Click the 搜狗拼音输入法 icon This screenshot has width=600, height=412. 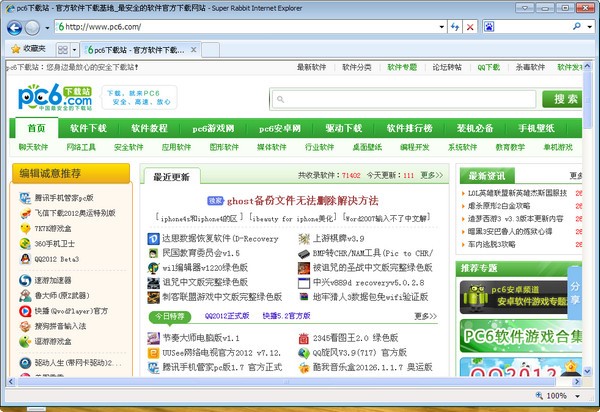pyautogui.click(x=25, y=326)
